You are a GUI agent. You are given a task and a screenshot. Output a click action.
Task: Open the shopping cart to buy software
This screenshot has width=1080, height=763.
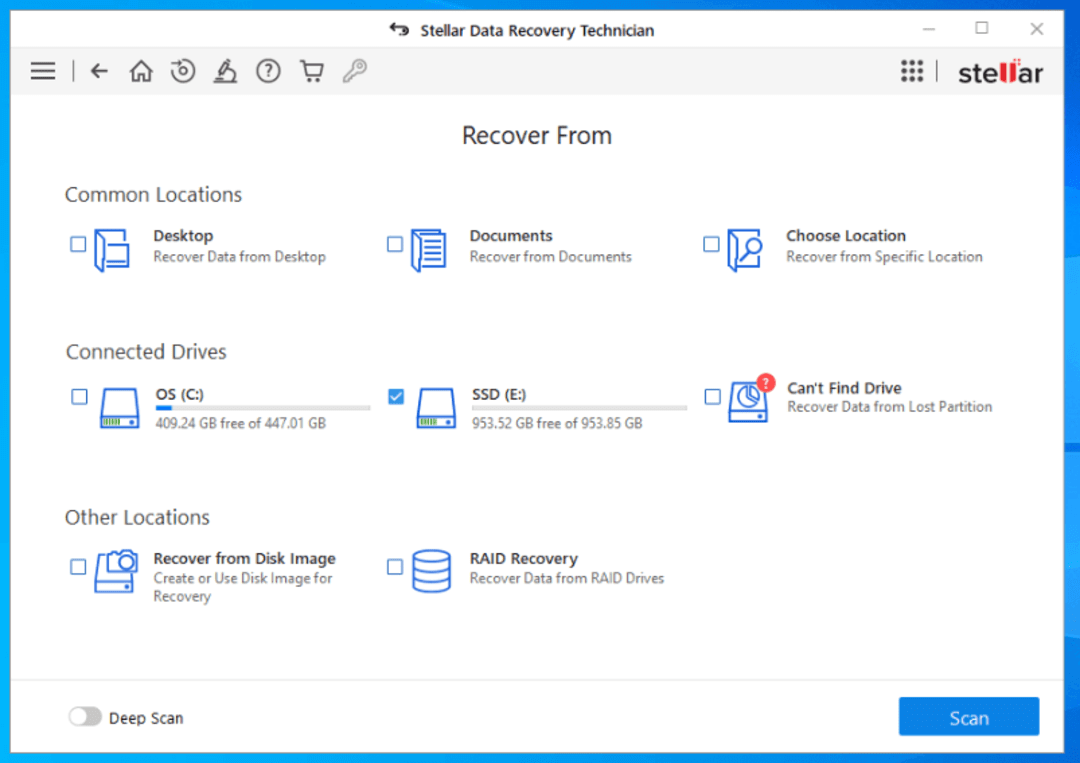[x=311, y=71]
